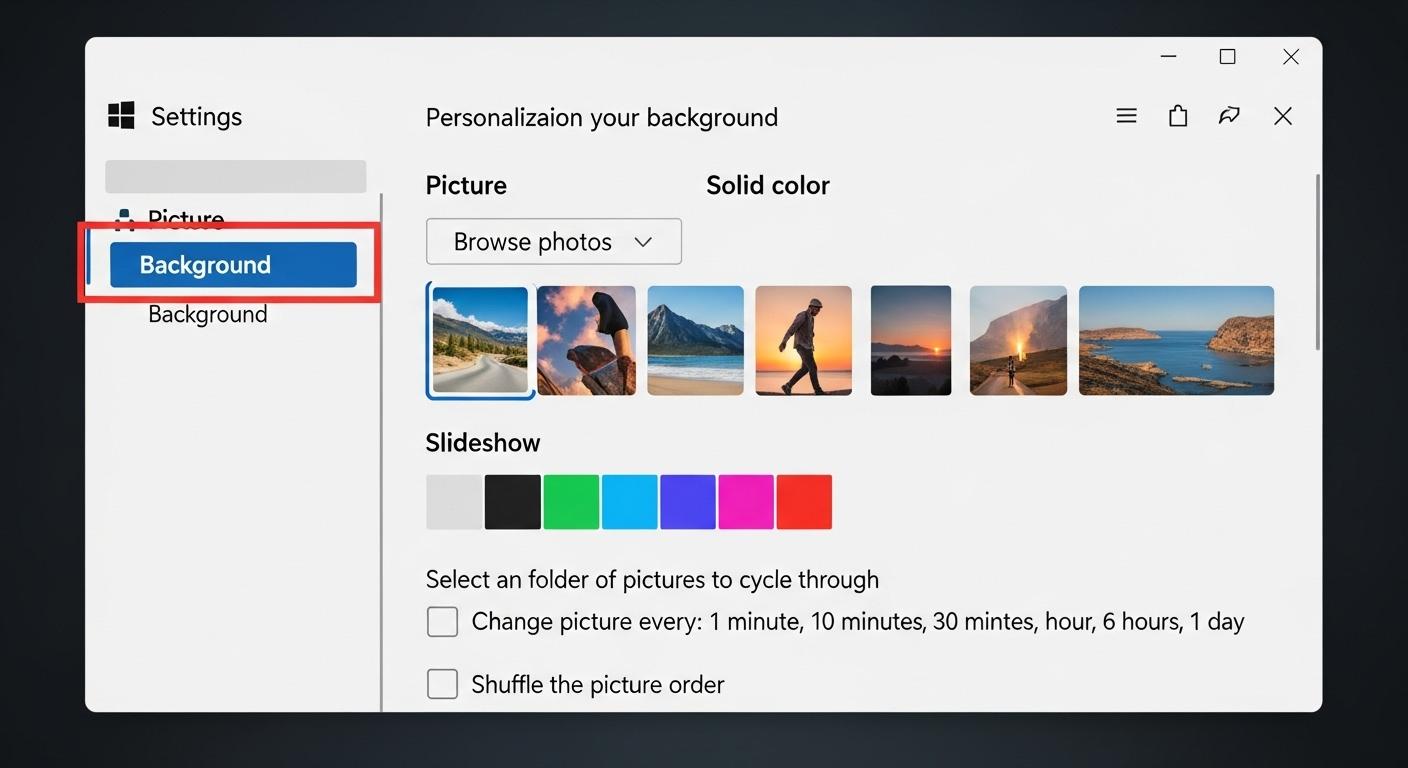Viewport: 1408px width, 768px height.
Task: Open the hamburger menu icon at top right
Action: click(1126, 116)
